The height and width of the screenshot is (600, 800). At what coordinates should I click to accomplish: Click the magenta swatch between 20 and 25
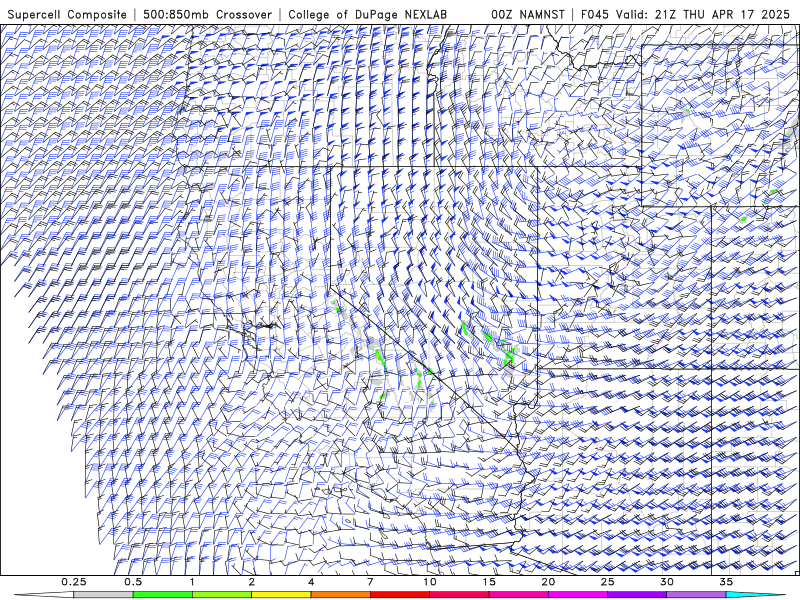(x=578, y=595)
